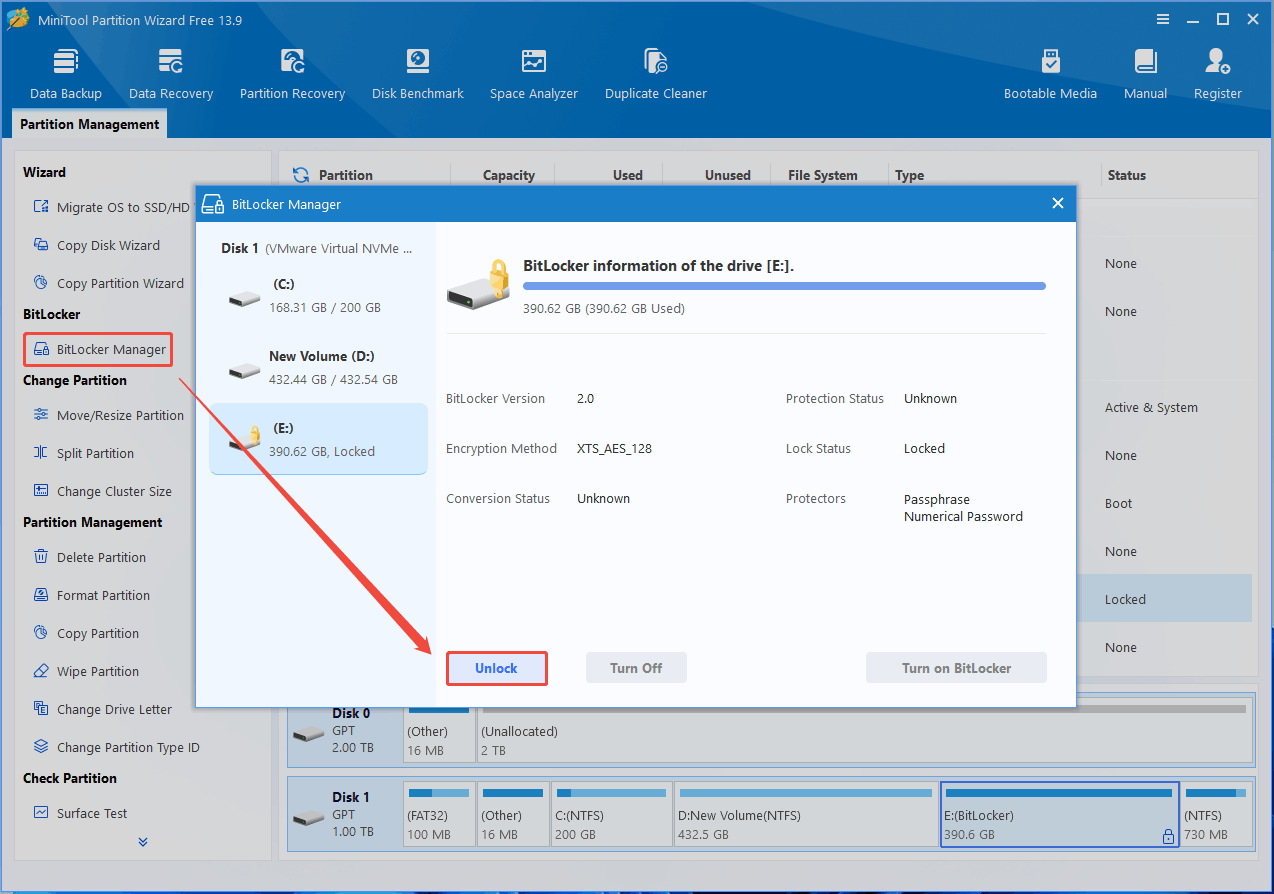Select Disk 0 in the disk map

tap(344, 732)
